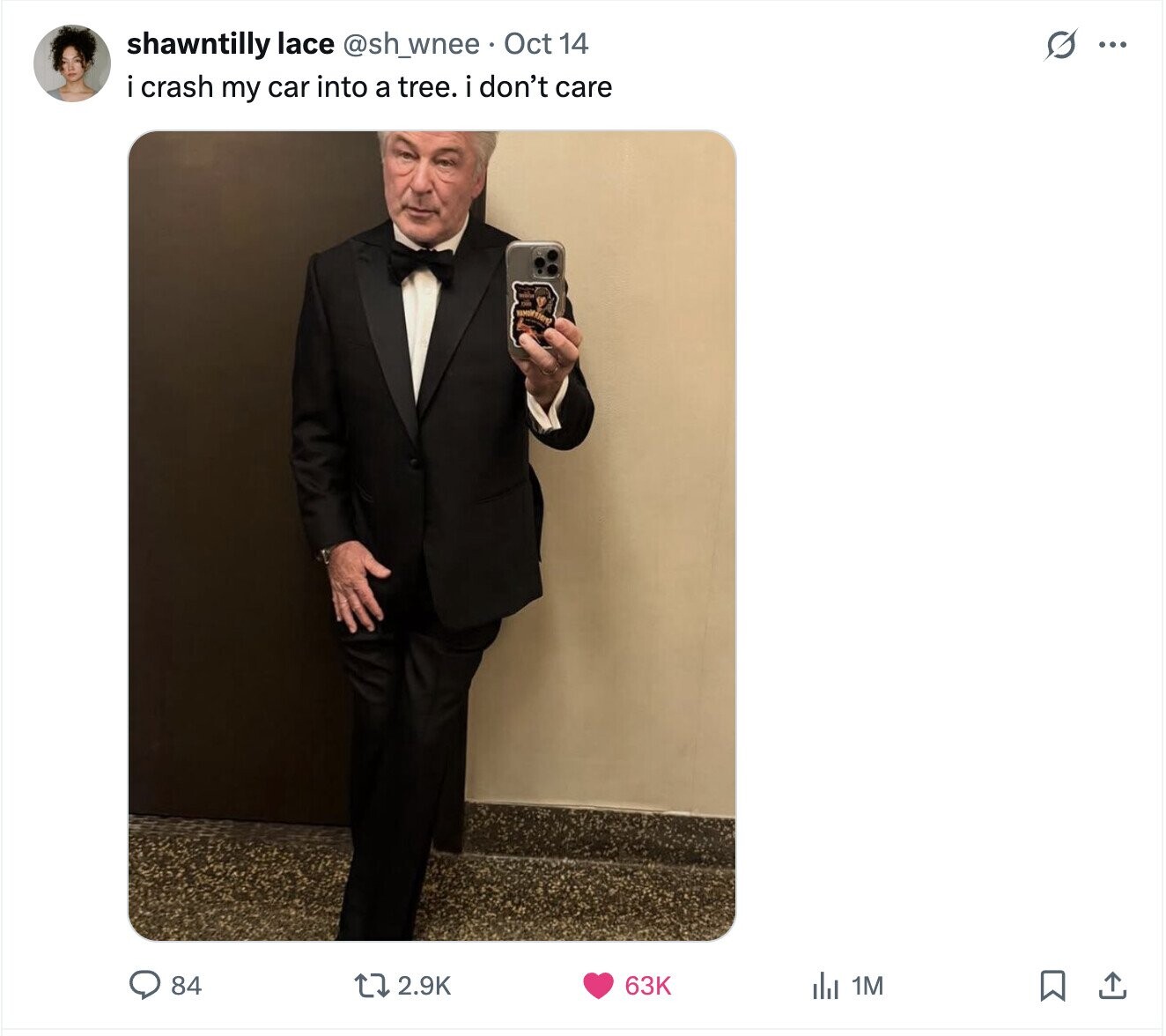
Task: Click the Grok slashed-circle icon
Action: (1060, 44)
